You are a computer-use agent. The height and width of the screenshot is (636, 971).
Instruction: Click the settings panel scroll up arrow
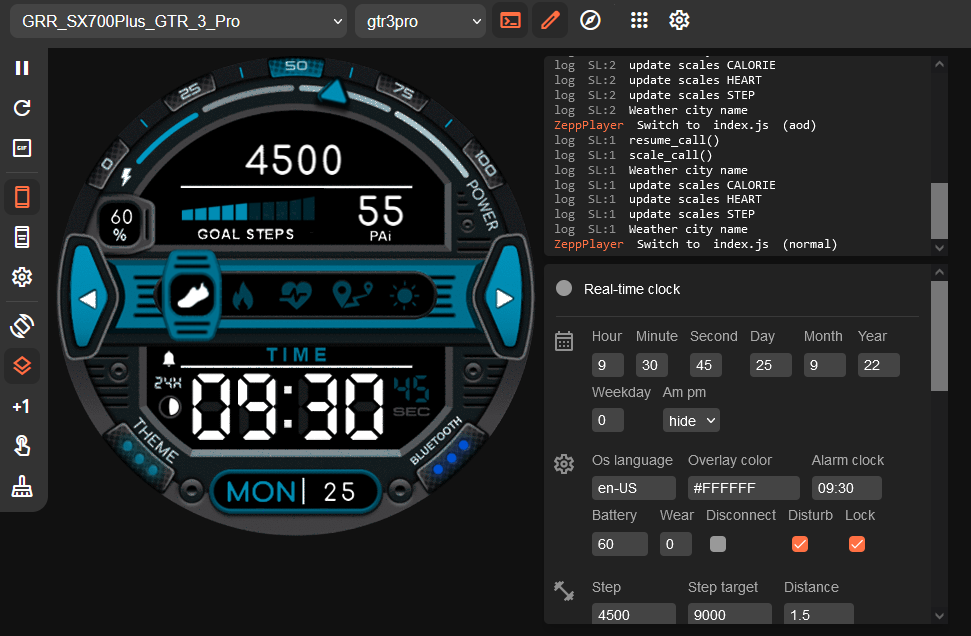coord(939,272)
